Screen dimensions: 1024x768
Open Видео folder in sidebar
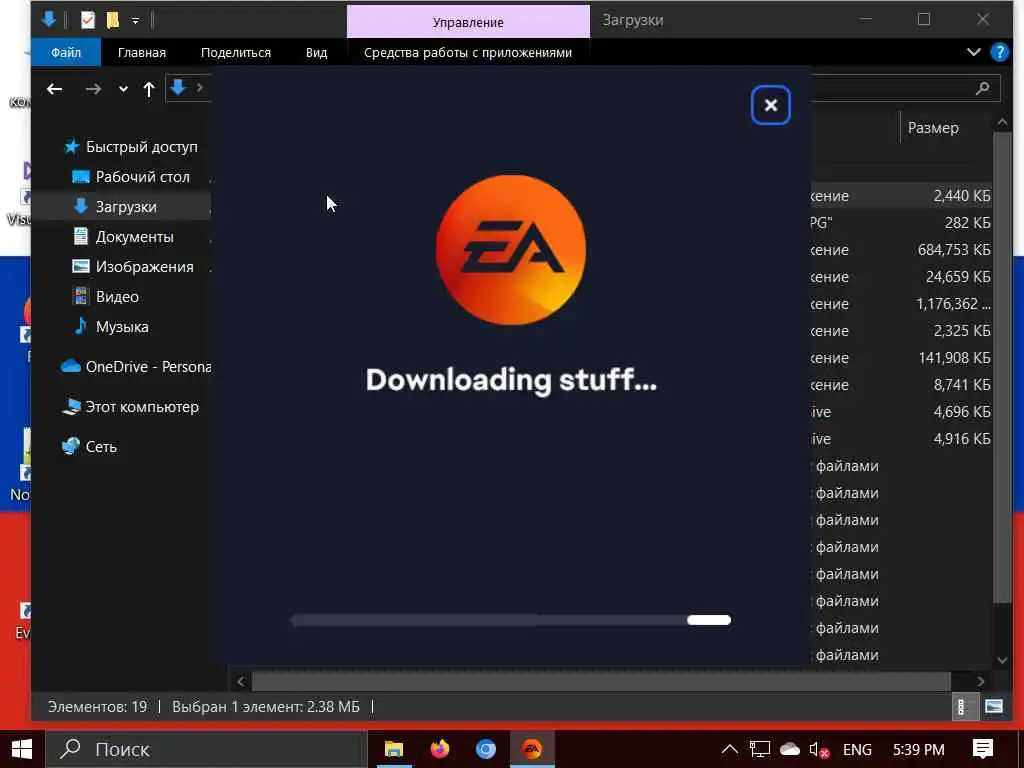pyautogui.click(x=117, y=297)
